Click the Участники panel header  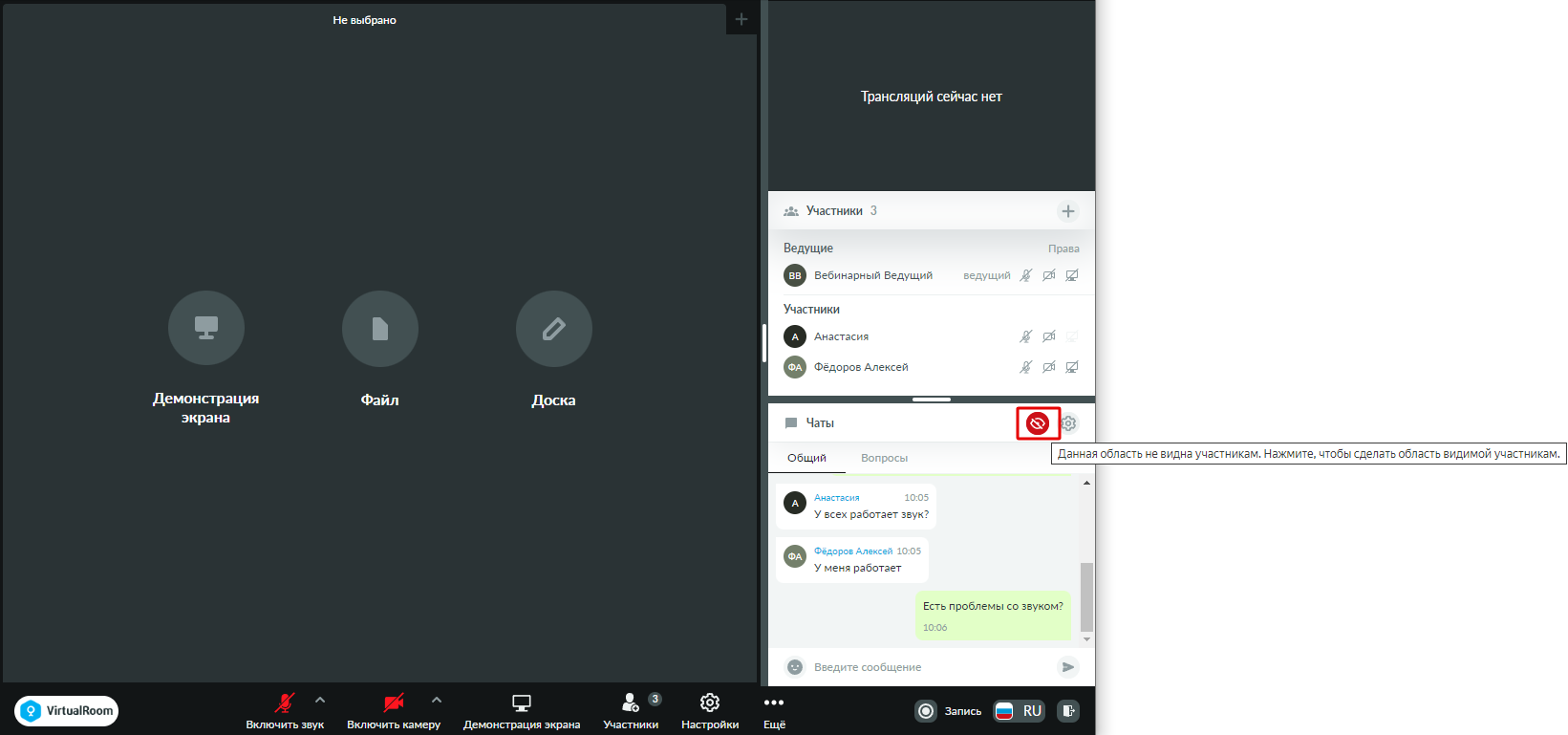tap(932, 211)
